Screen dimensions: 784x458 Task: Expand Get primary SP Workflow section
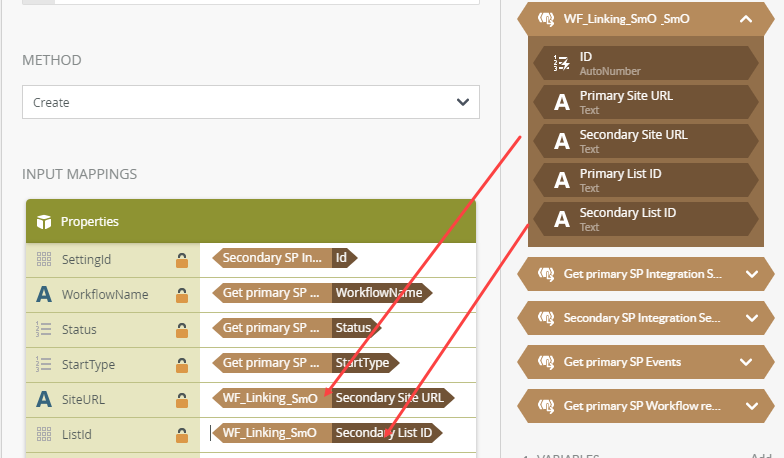(x=752, y=406)
